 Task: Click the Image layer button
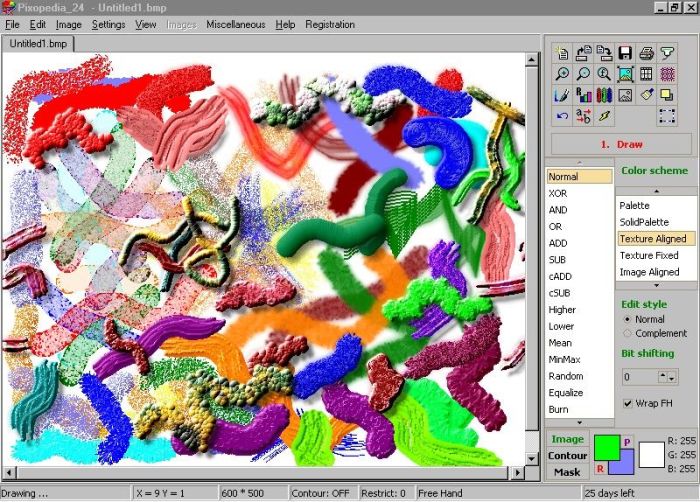567,439
